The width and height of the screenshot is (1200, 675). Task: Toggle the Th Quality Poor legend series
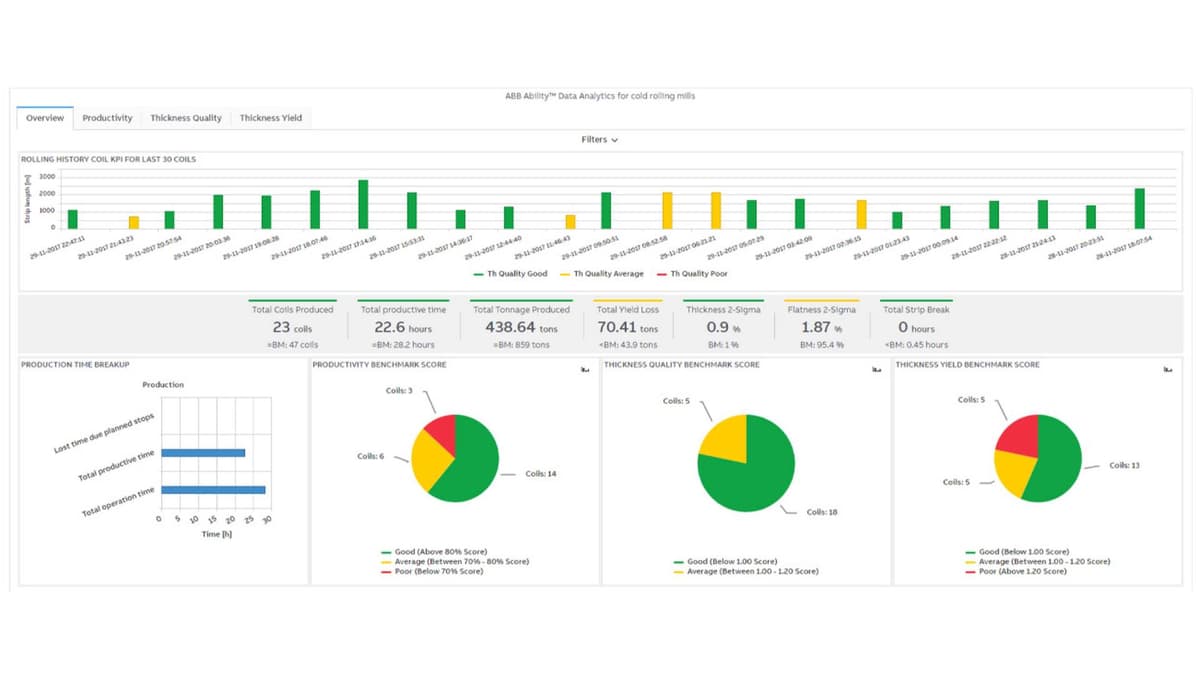pyautogui.click(x=692, y=274)
